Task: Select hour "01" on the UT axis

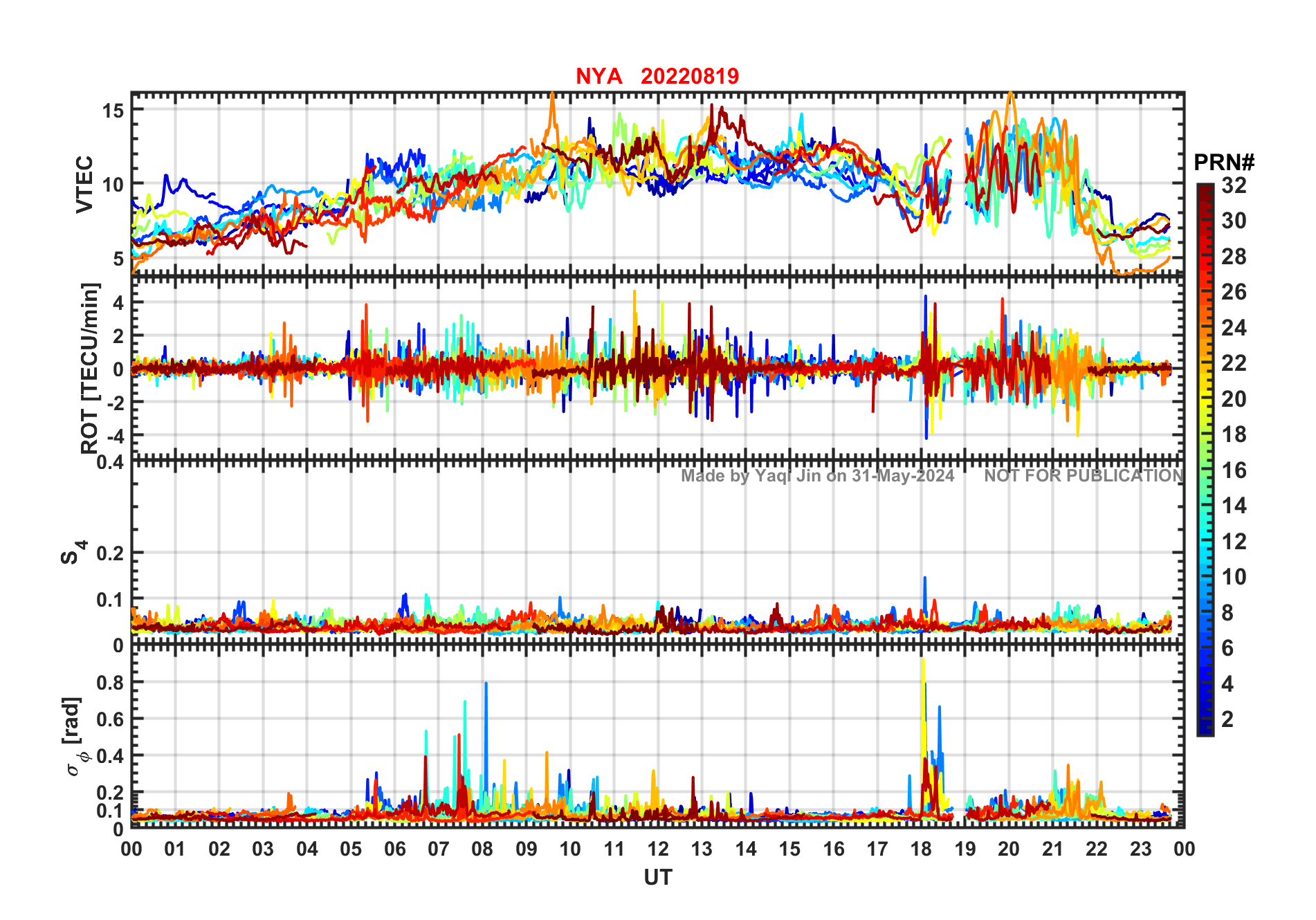Action: pos(175,849)
